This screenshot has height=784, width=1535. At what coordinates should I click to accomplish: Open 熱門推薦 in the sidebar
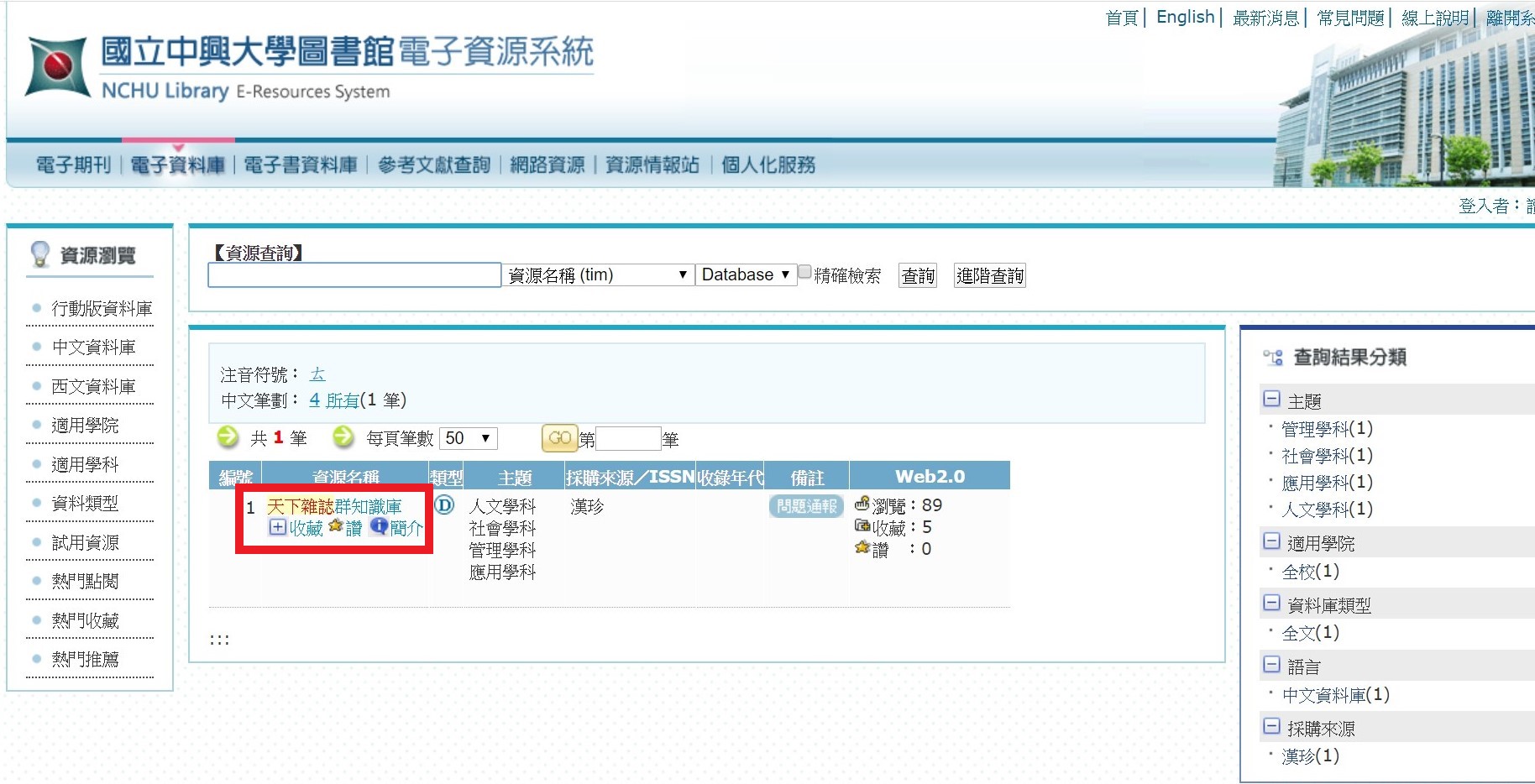tap(85, 659)
